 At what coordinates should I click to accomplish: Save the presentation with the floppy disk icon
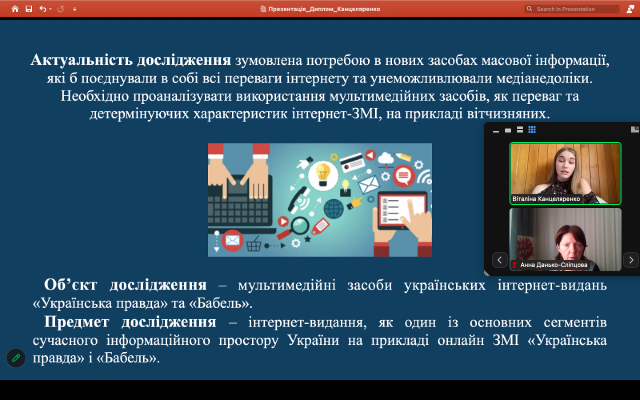tap(29, 9)
